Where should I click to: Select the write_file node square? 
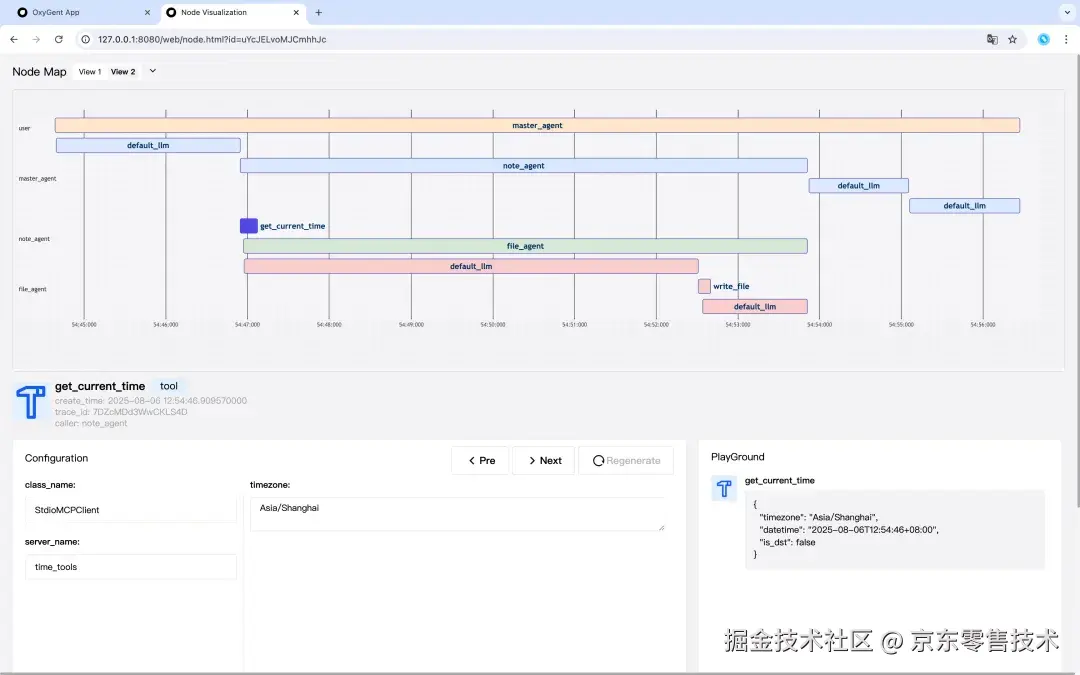[704, 286]
